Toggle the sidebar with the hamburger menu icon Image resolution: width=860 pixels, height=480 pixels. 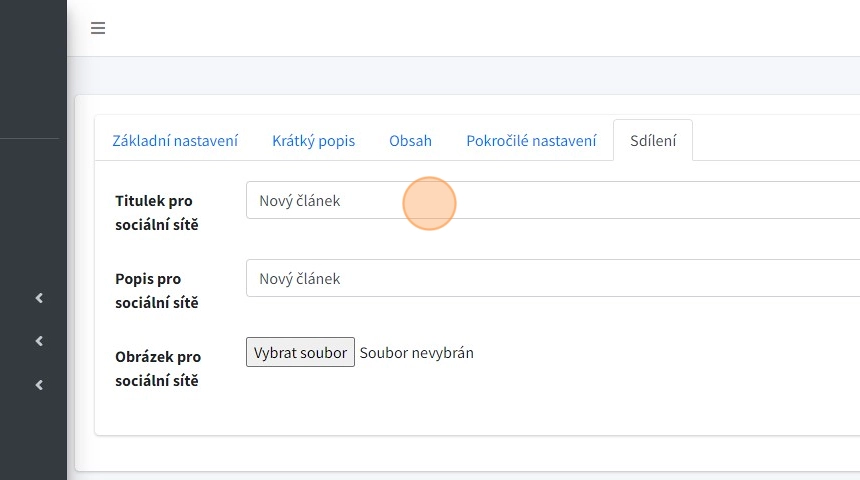click(98, 28)
